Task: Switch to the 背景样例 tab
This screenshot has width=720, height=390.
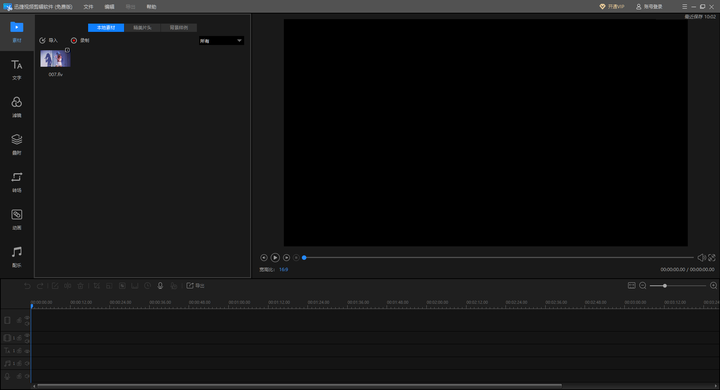Action: pos(179,28)
